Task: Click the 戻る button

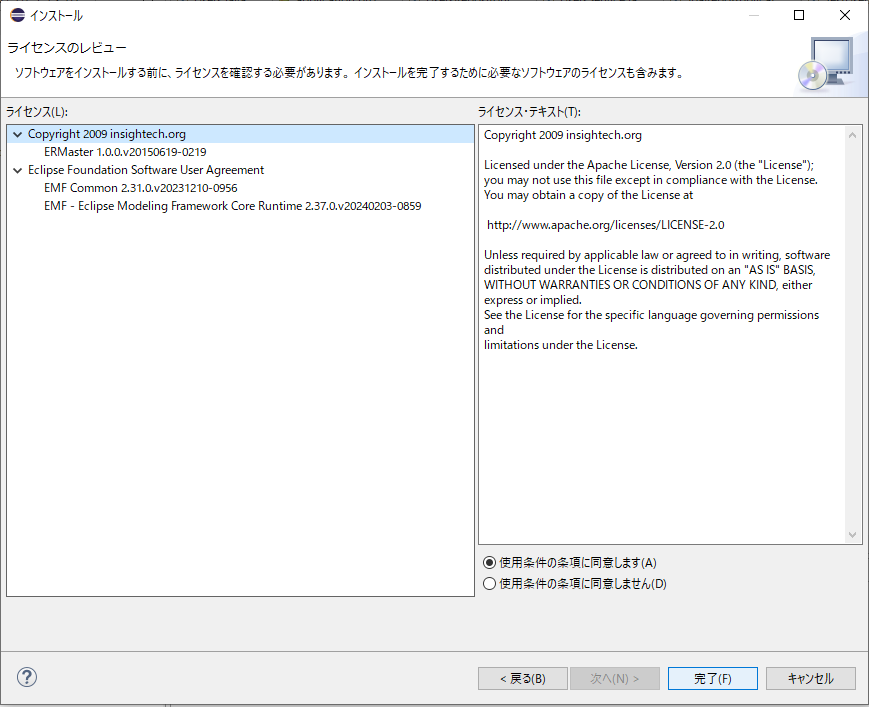Action: tap(522, 678)
